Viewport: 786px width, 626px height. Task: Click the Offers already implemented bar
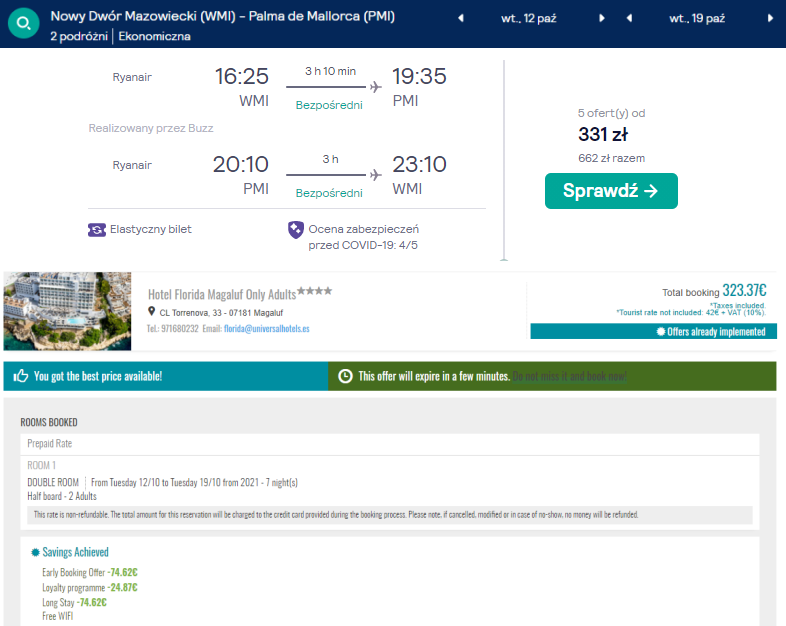point(654,331)
